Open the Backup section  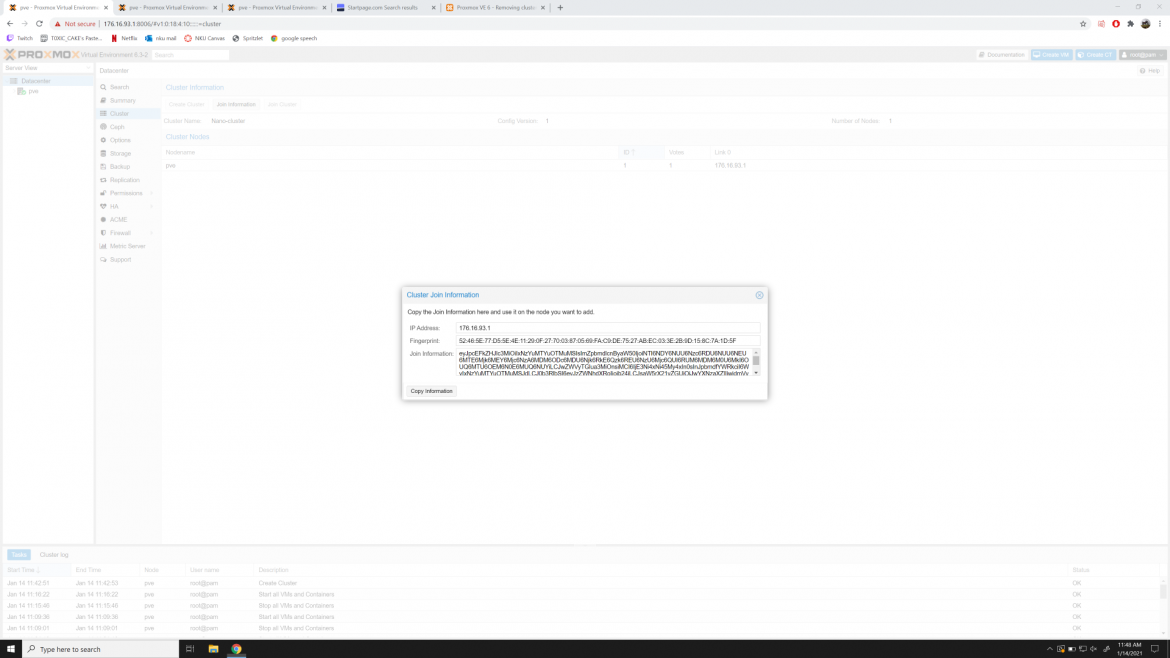tap(119, 167)
